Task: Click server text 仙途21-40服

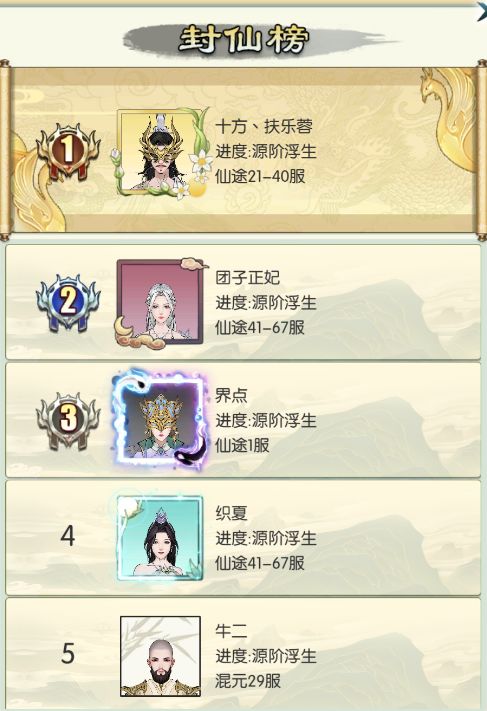Action: [x=260, y=176]
